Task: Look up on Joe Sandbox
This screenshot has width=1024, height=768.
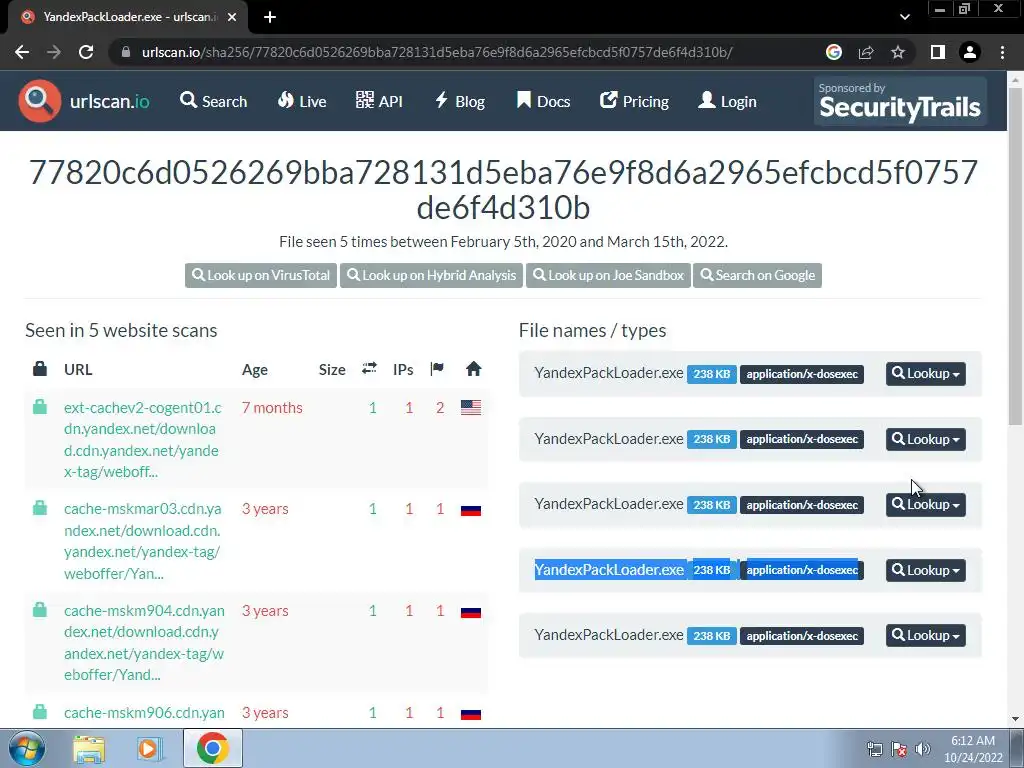Action: click(x=608, y=276)
